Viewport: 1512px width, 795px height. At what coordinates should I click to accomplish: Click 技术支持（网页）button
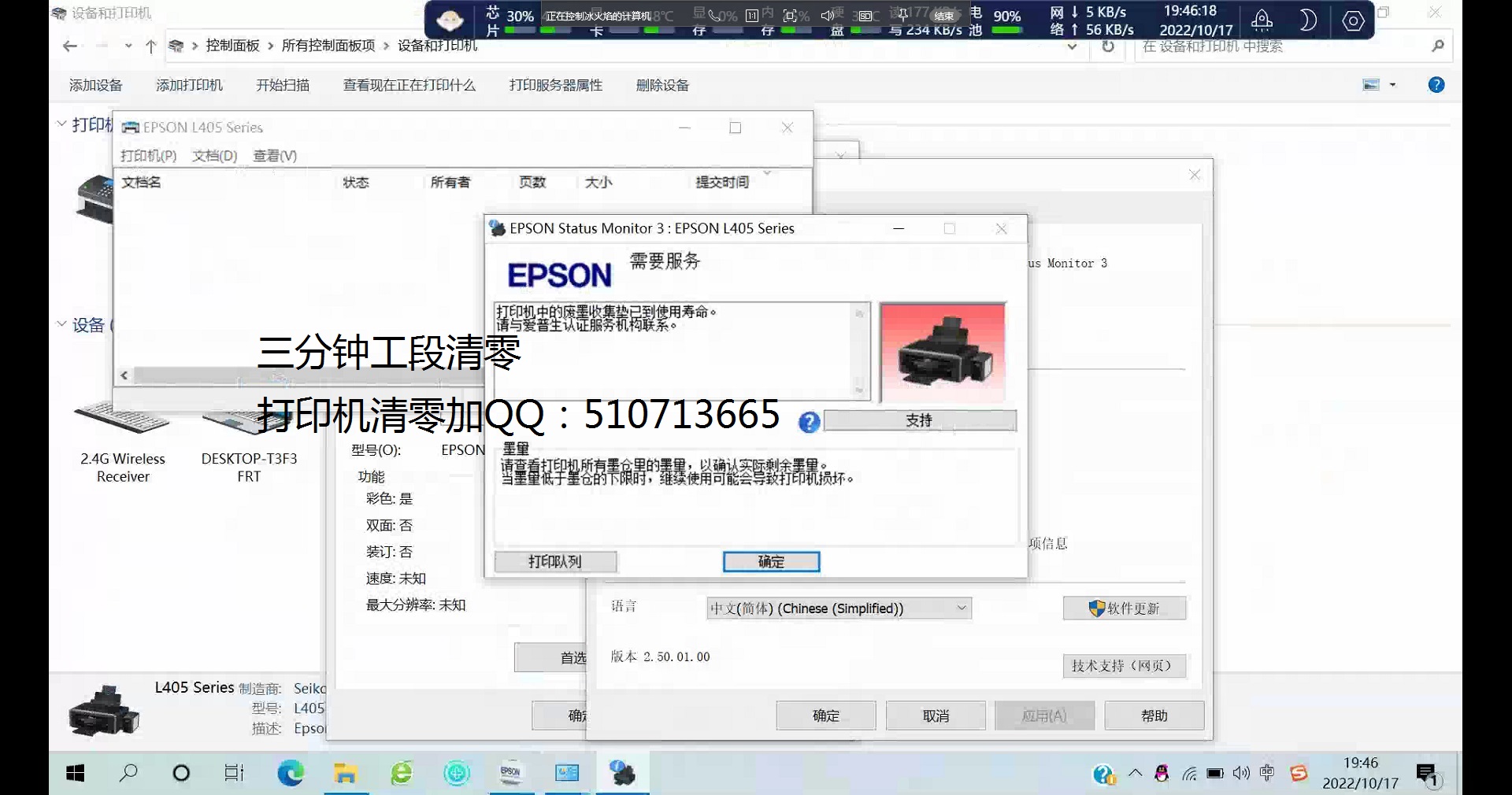tap(1124, 666)
